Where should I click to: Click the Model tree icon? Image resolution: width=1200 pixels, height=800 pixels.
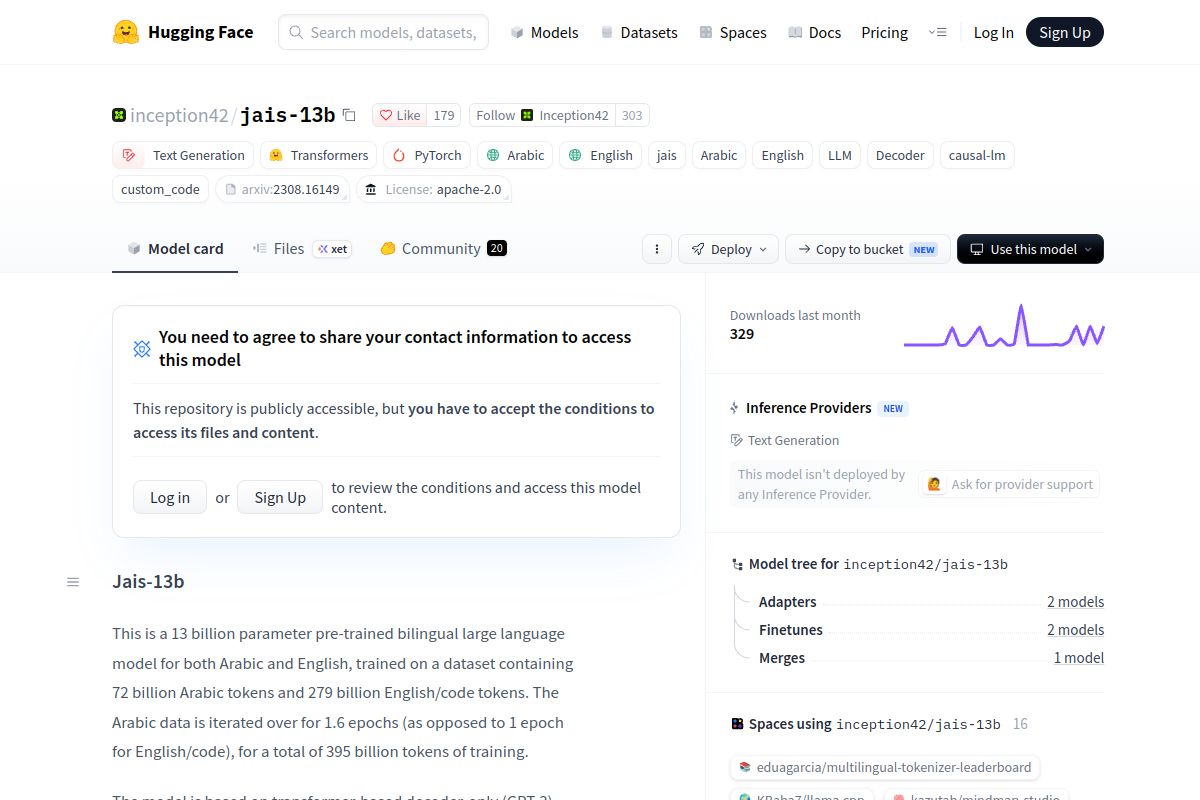737,564
